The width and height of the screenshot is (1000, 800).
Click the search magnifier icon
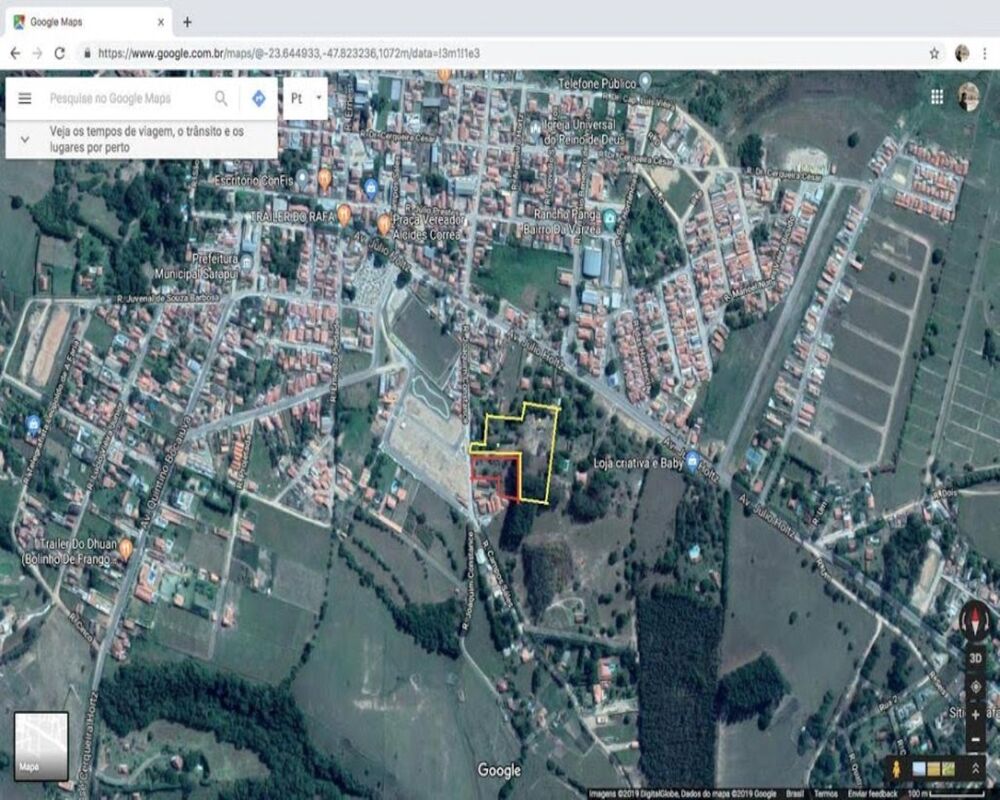pos(220,98)
